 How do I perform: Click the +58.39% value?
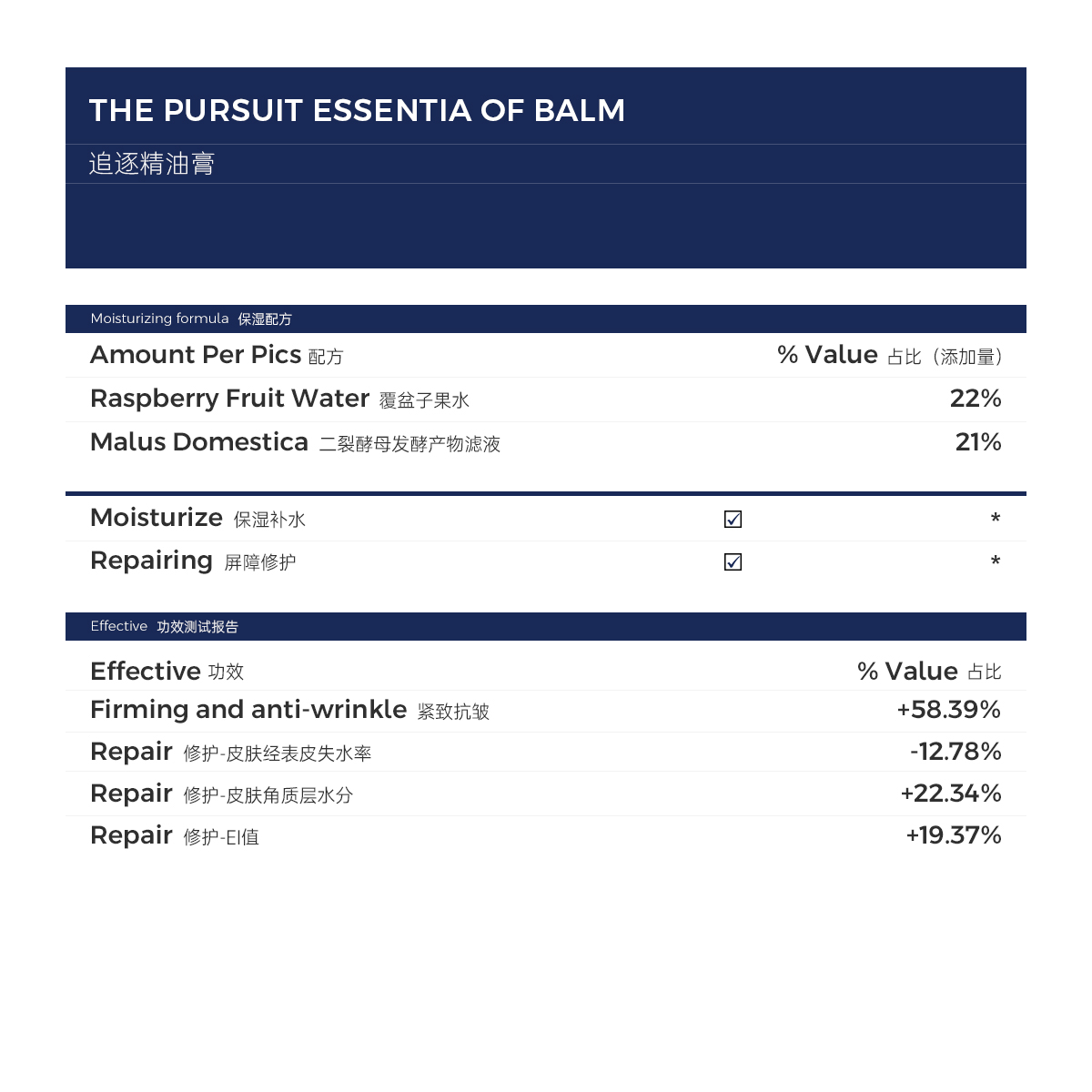948,710
